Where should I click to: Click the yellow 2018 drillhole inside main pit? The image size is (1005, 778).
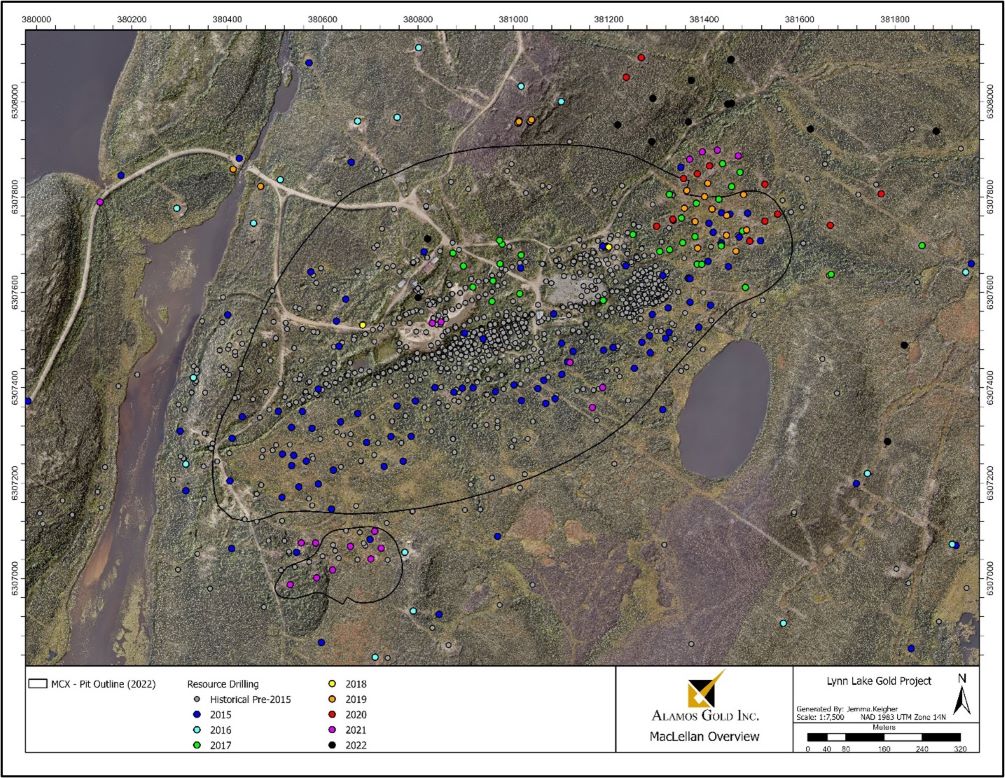tap(362, 324)
